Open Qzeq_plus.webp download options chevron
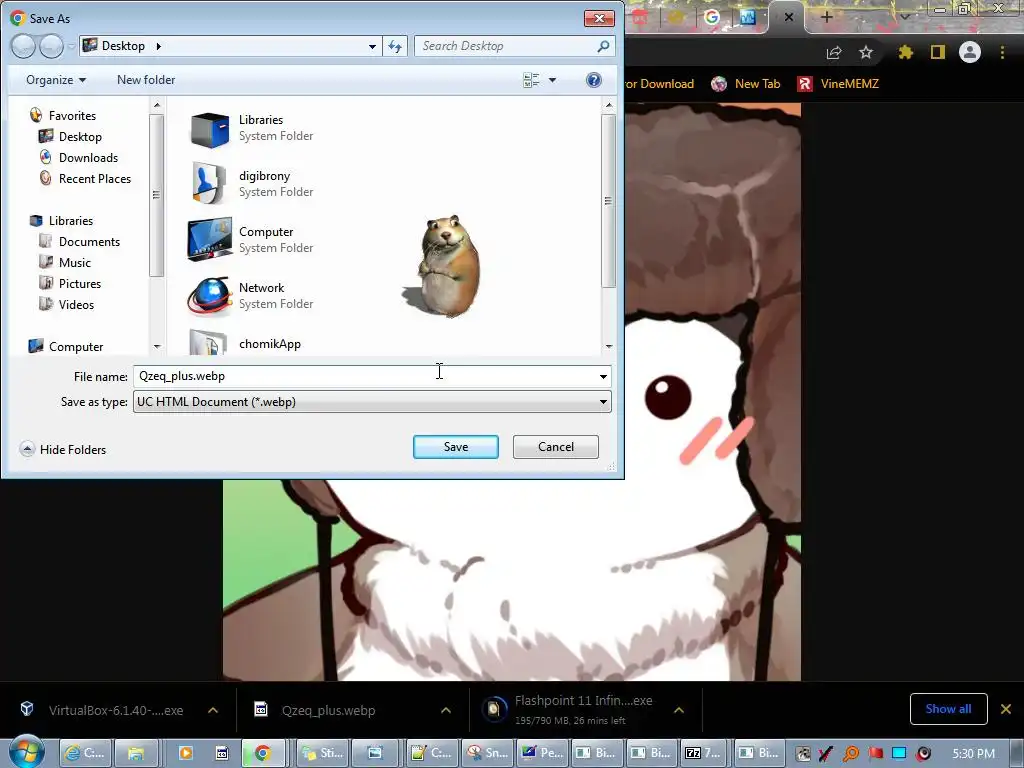1024x768 pixels. point(446,710)
